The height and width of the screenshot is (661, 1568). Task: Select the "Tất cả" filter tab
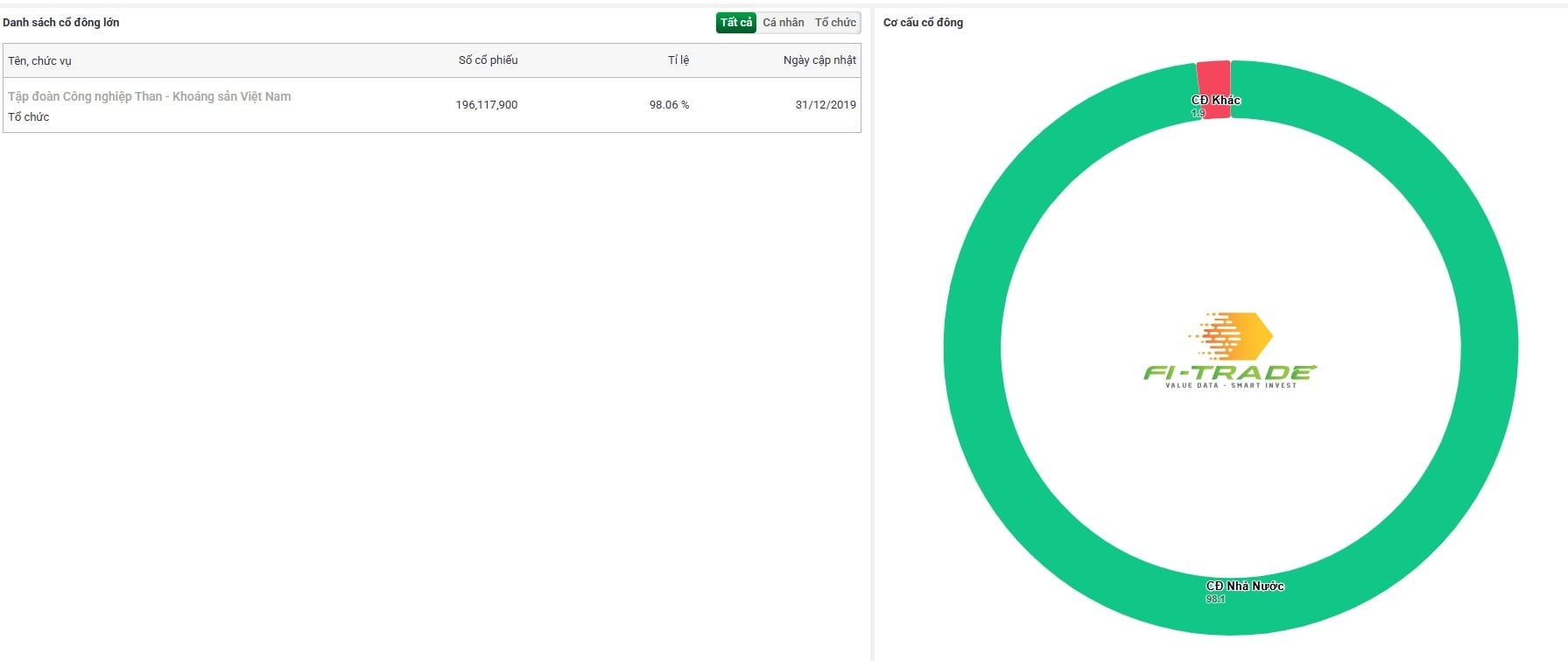point(735,23)
